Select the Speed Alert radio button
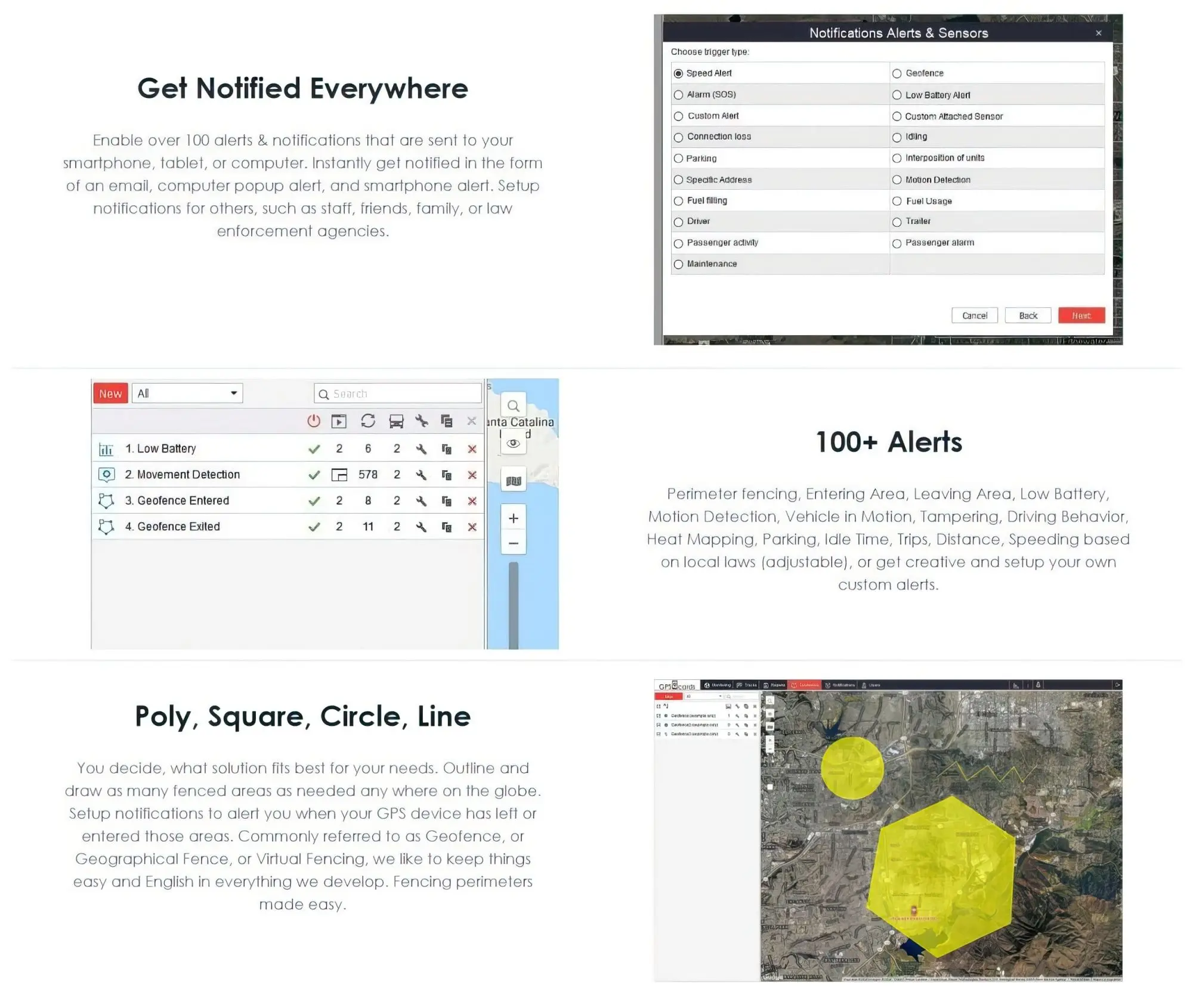This screenshot has width=1193, height=1008. [680, 73]
